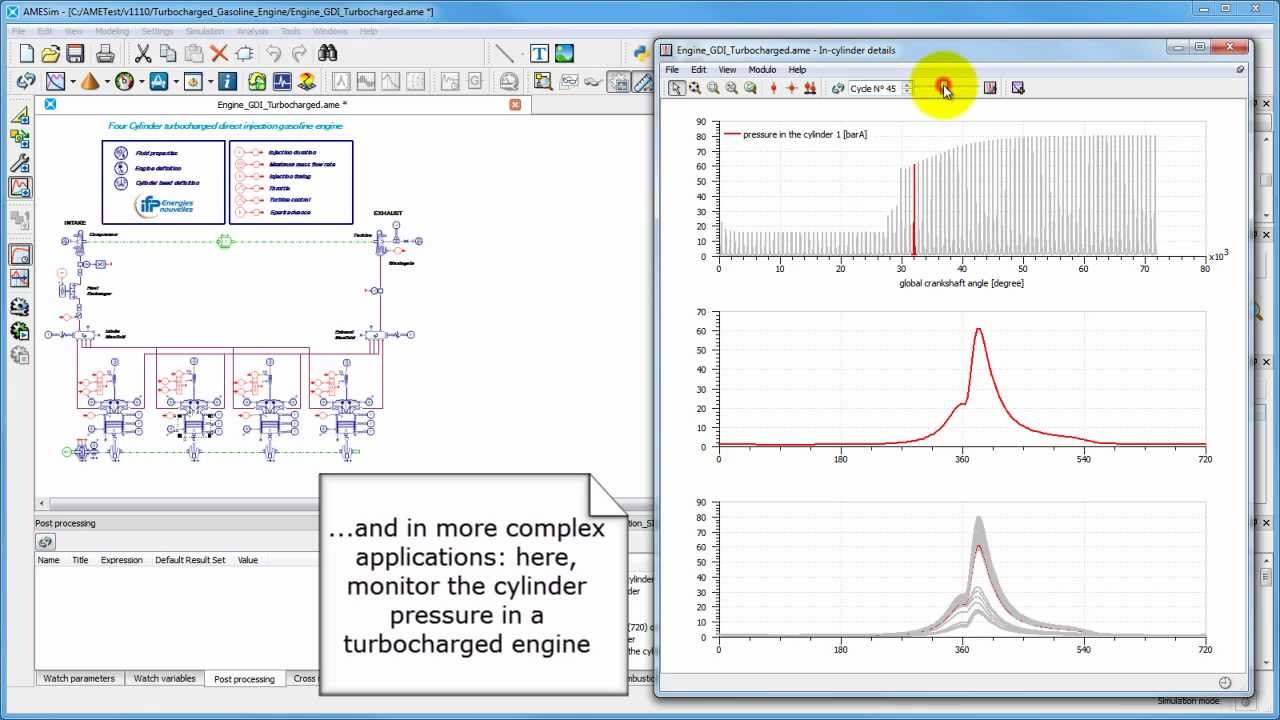The width and height of the screenshot is (1280, 720).
Task: Close the Engine_GDI_Turbocharged sketch tab
Action: coord(515,104)
